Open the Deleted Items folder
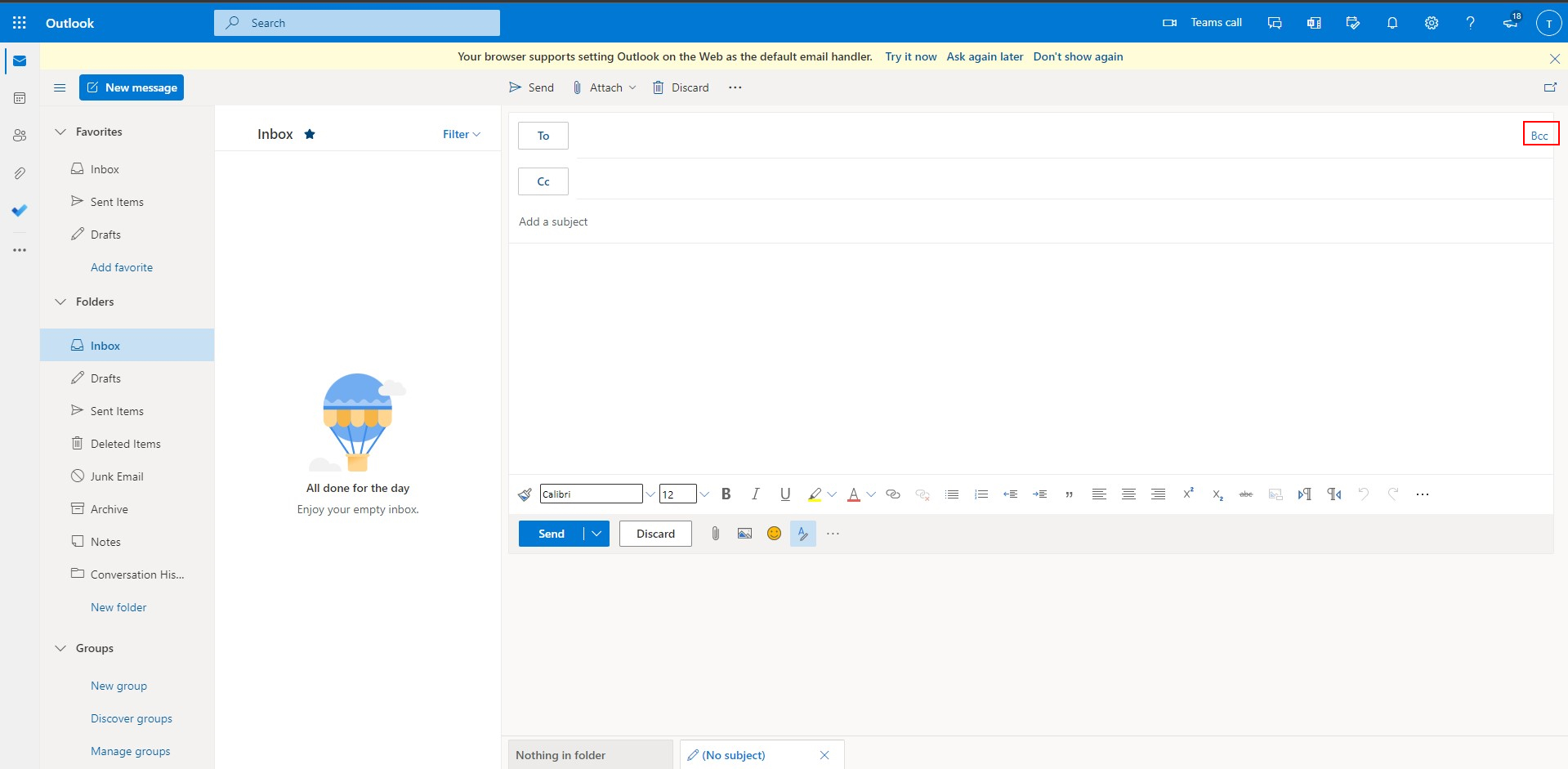 click(125, 444)
